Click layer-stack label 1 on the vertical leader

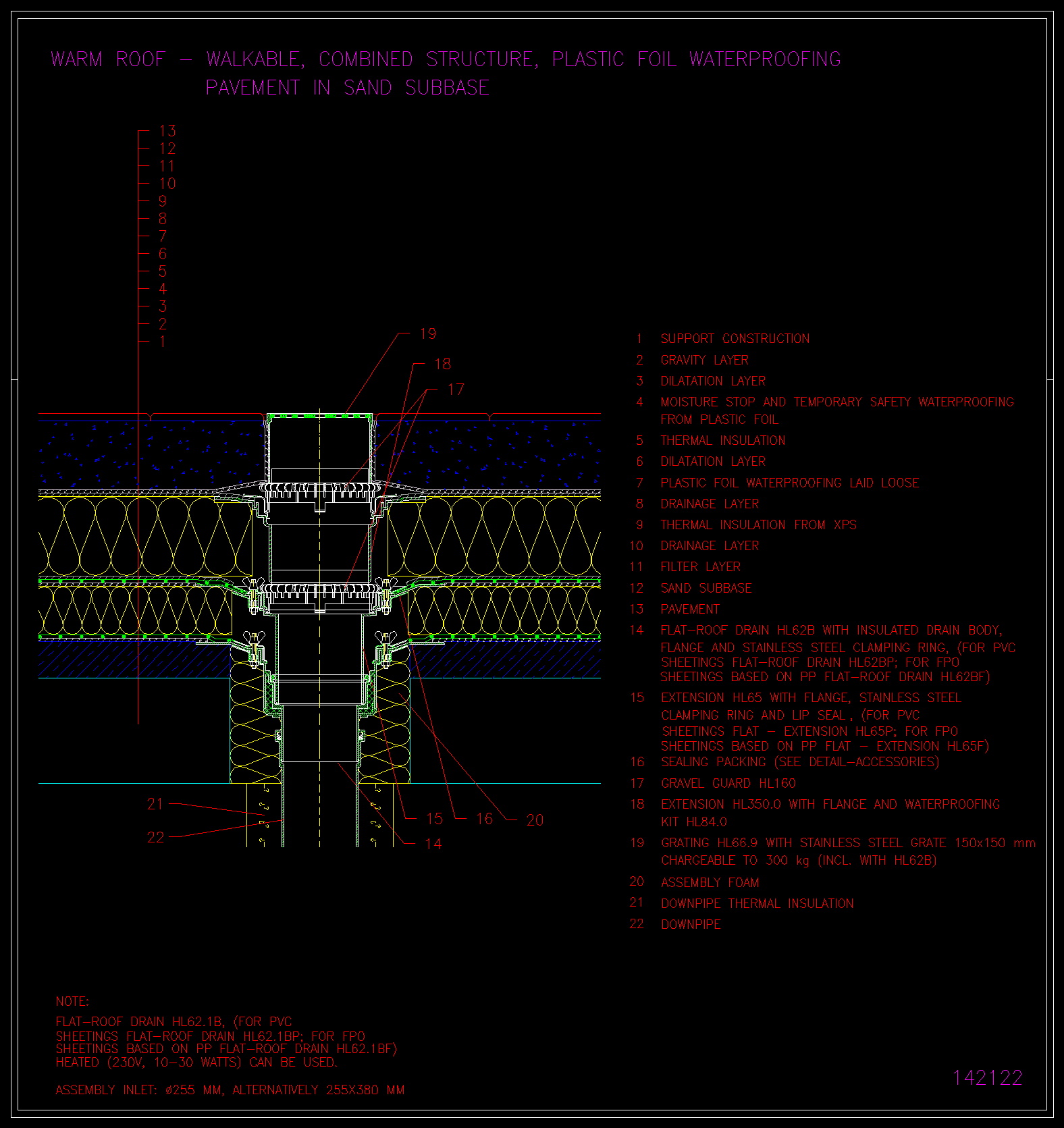coord(163,342)
